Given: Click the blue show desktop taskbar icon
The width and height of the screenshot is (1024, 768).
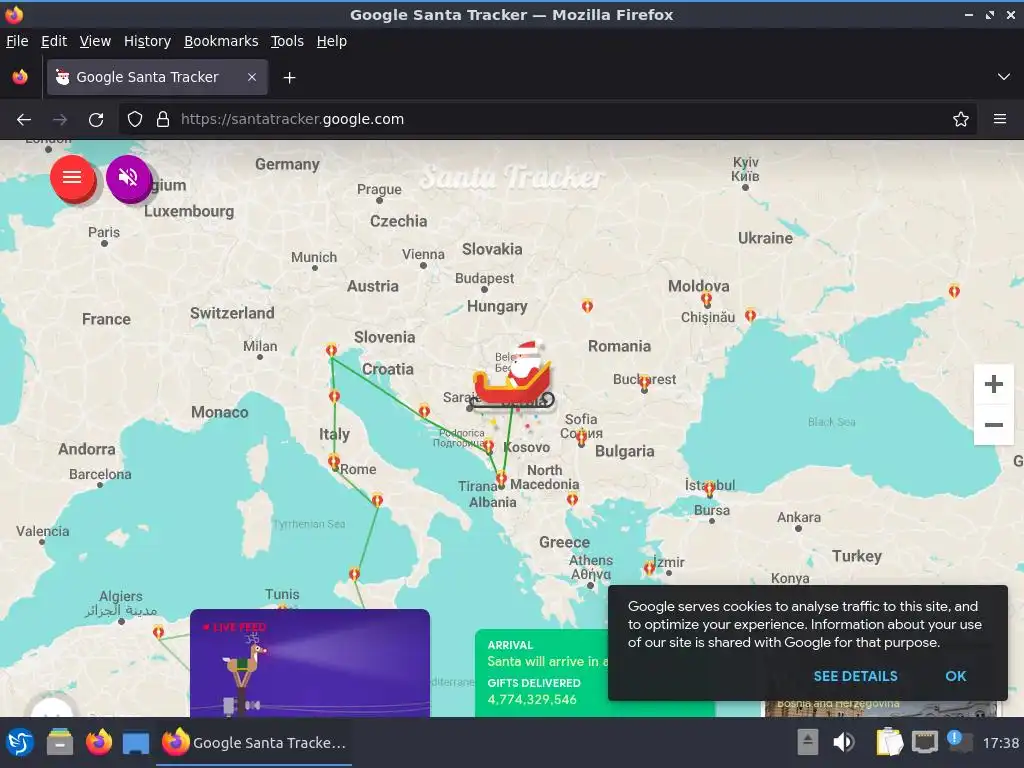Looking at the screenshot, I should (x=136, y=743).
